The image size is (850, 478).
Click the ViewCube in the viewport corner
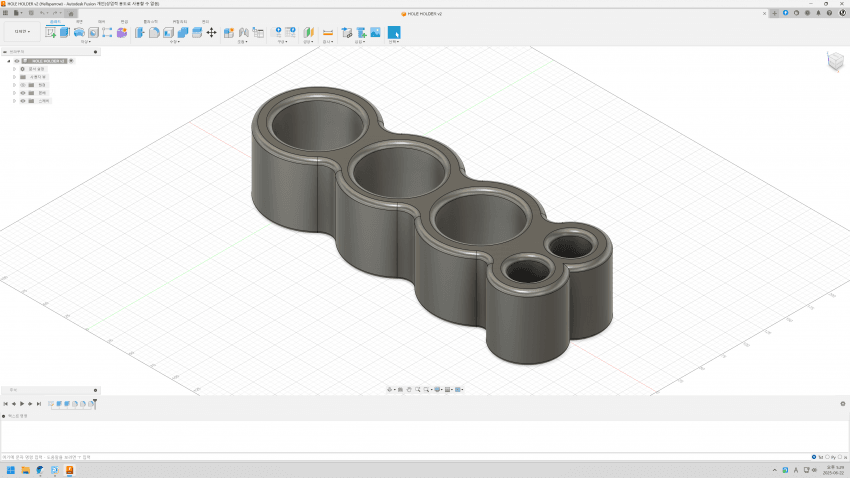coord(835,61)
